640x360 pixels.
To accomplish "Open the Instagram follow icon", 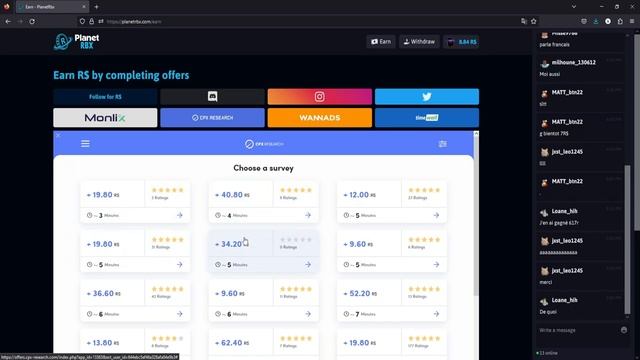I will tap(320, 97).
